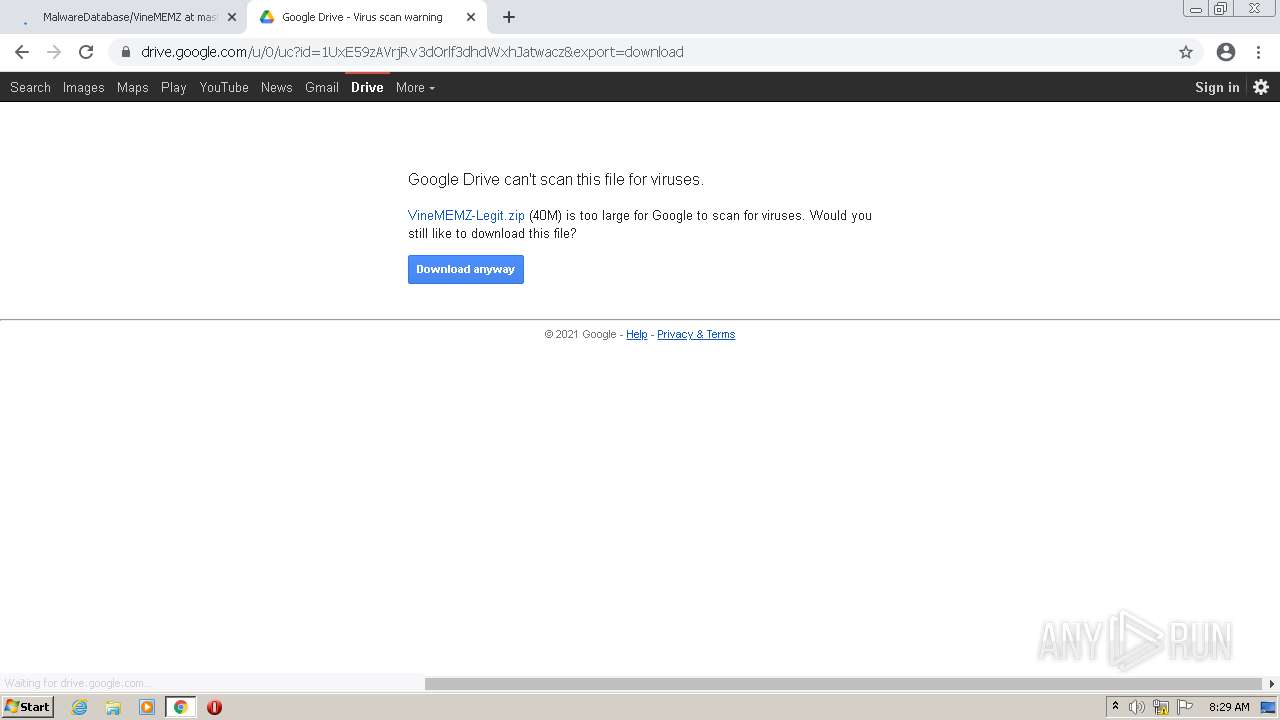Open the Help footer link
The width and height of the screenshot is (1280, 720).
pos(637,334)
